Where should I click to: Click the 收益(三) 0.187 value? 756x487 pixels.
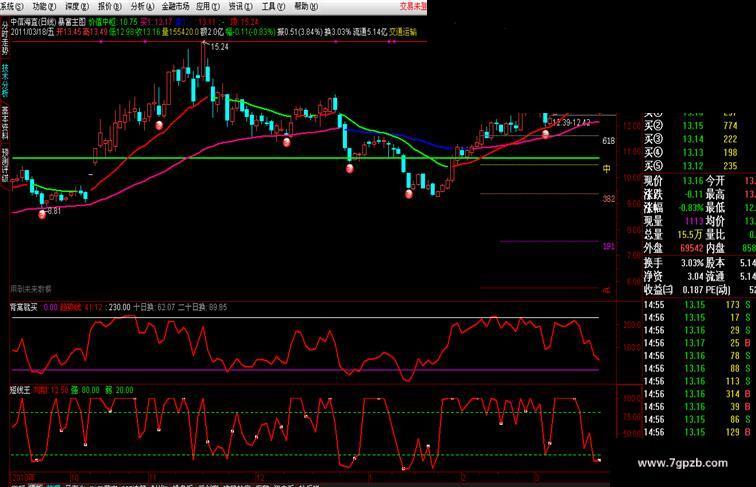693,290
